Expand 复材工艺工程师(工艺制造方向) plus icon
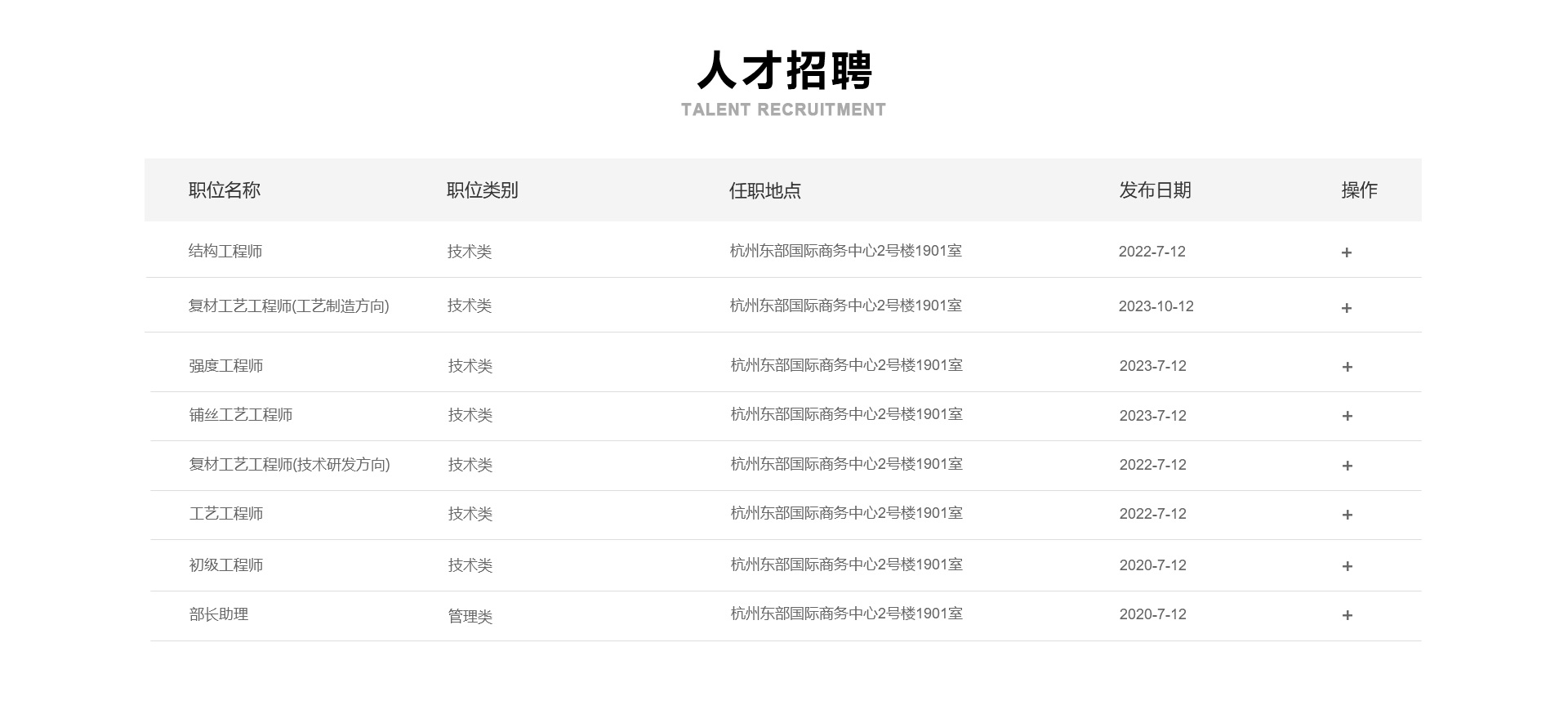This screenshot has width=1568, height=723. point(1347,308)
